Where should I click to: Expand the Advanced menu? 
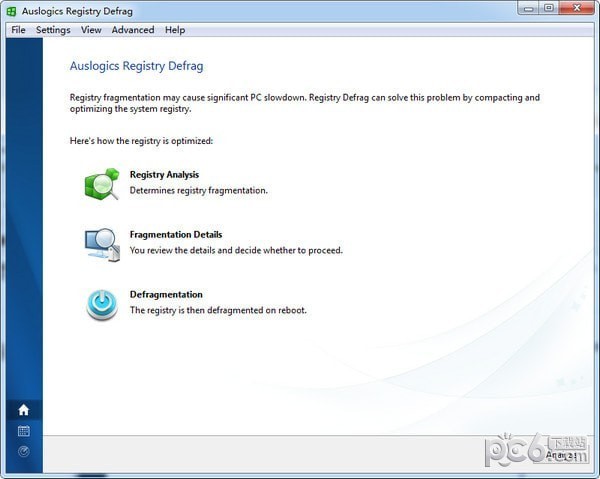pos(133,30)
